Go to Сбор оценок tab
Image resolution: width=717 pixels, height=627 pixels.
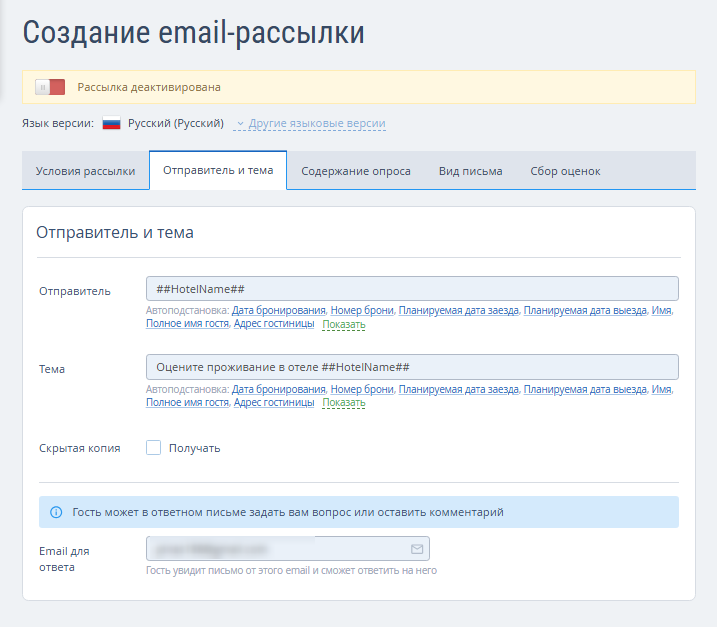click(565, 171)
